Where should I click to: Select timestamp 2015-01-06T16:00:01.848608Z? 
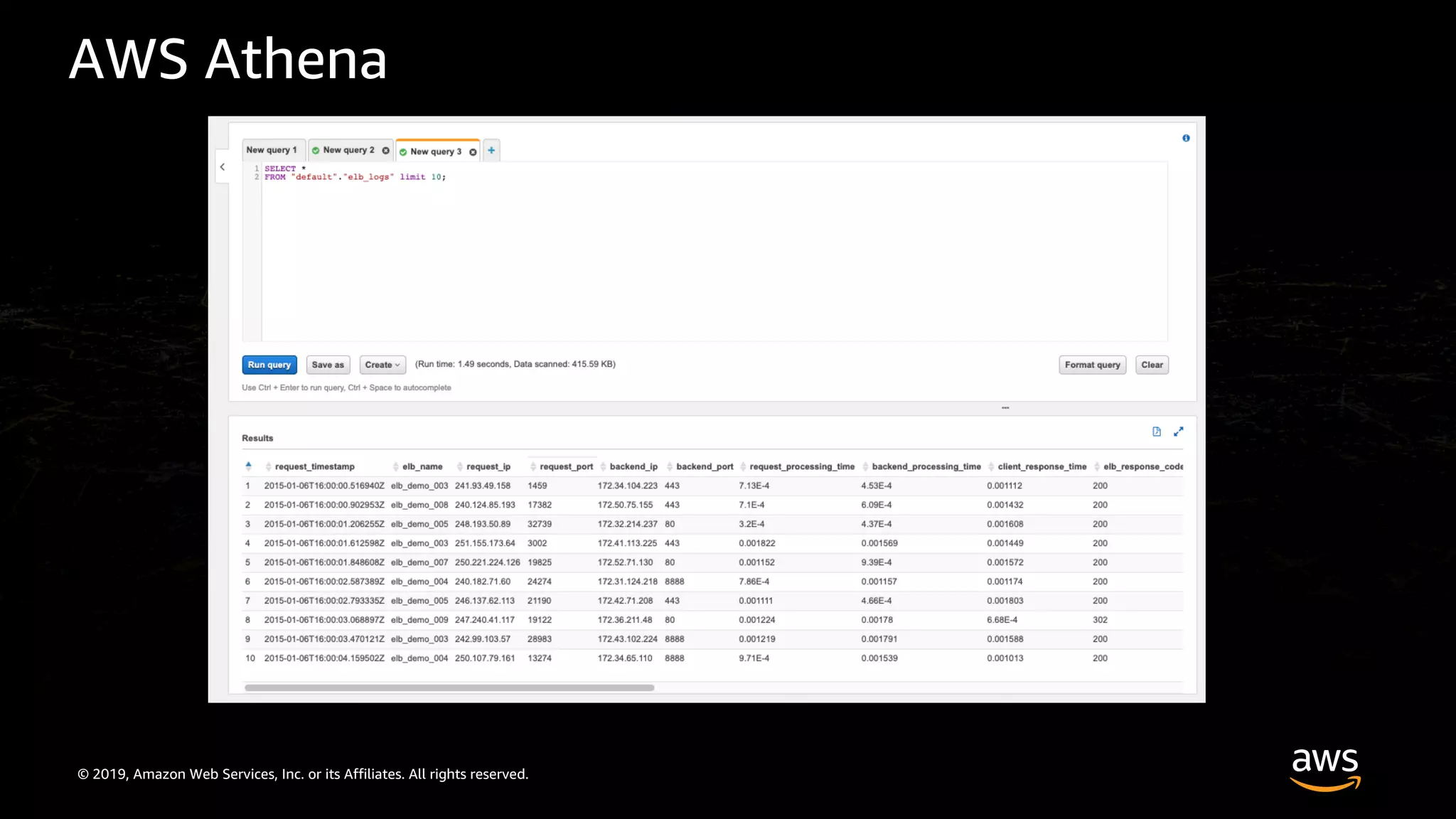point(324,562)
